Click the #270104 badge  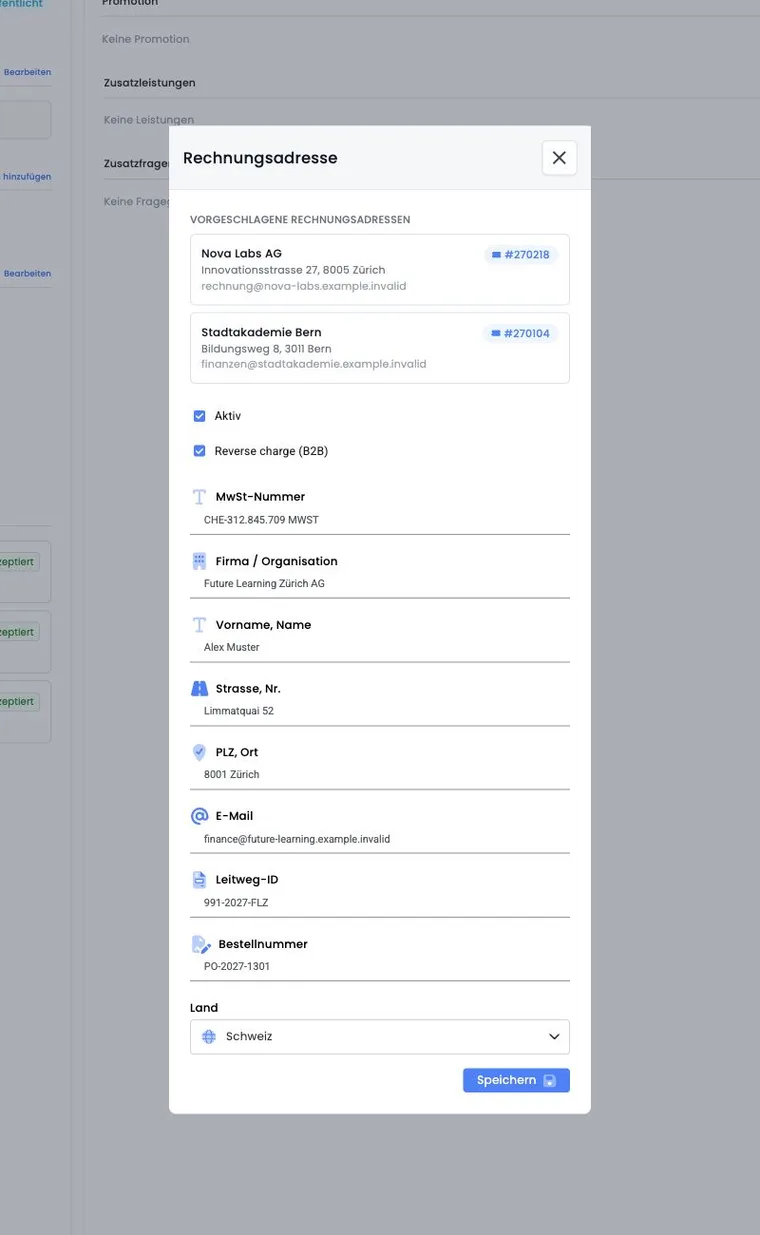(x=520, y=334)
